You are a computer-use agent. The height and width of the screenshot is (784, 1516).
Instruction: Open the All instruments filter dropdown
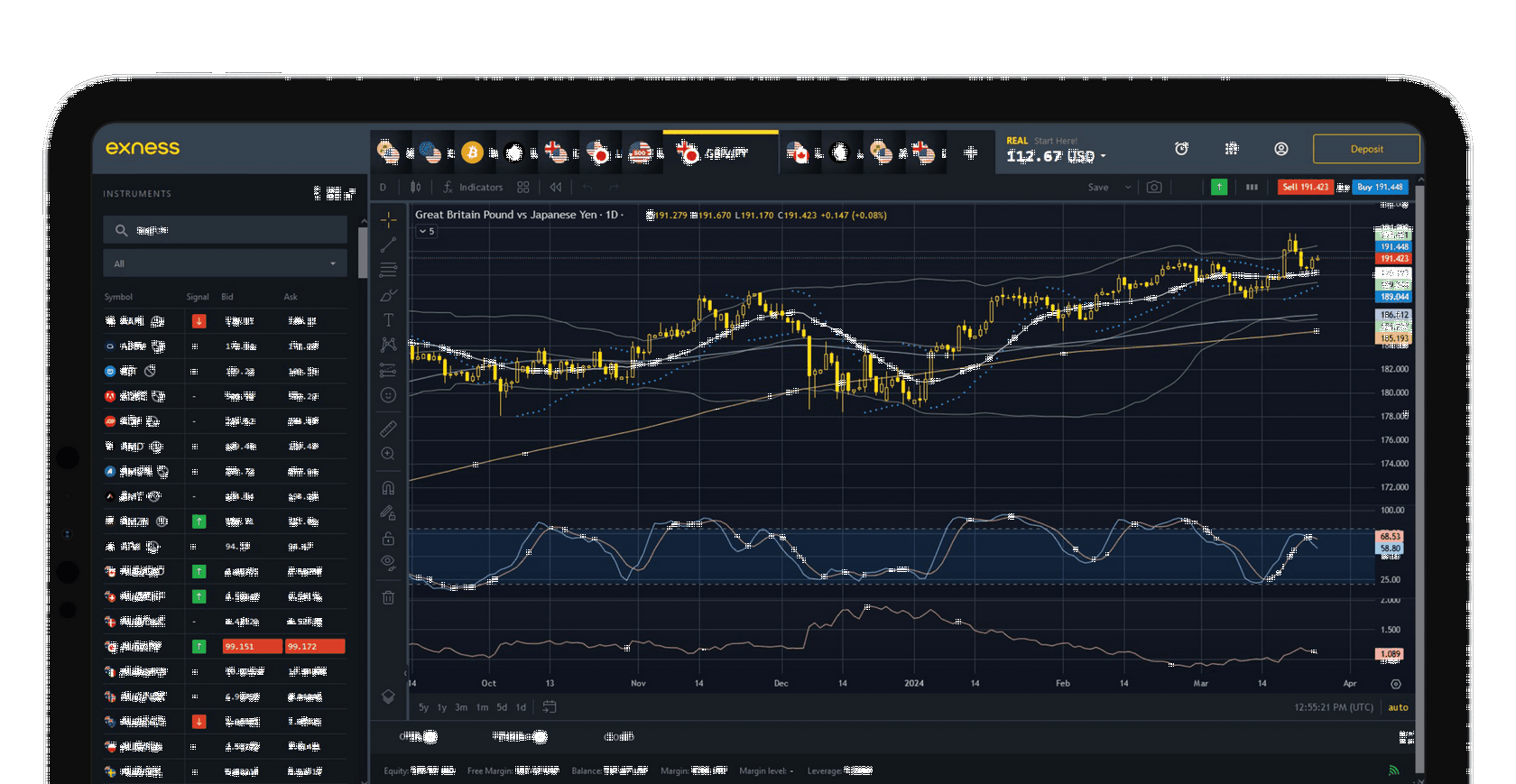click(x=225, y=263)
